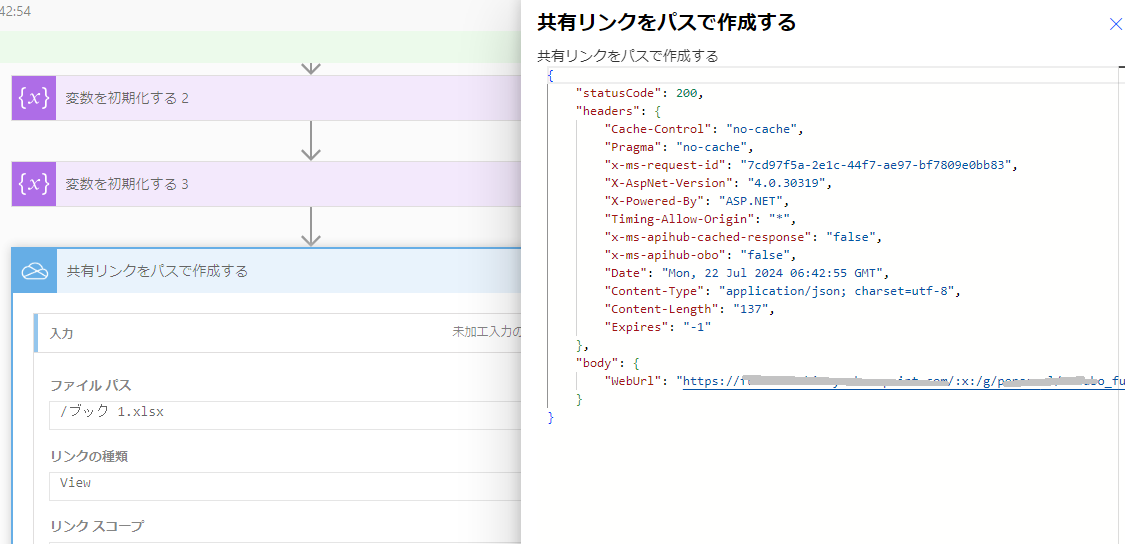Click the panel subtitle 共有リンクをパスで作成する
Viewport: 1125px width, 544px height.
628,55
